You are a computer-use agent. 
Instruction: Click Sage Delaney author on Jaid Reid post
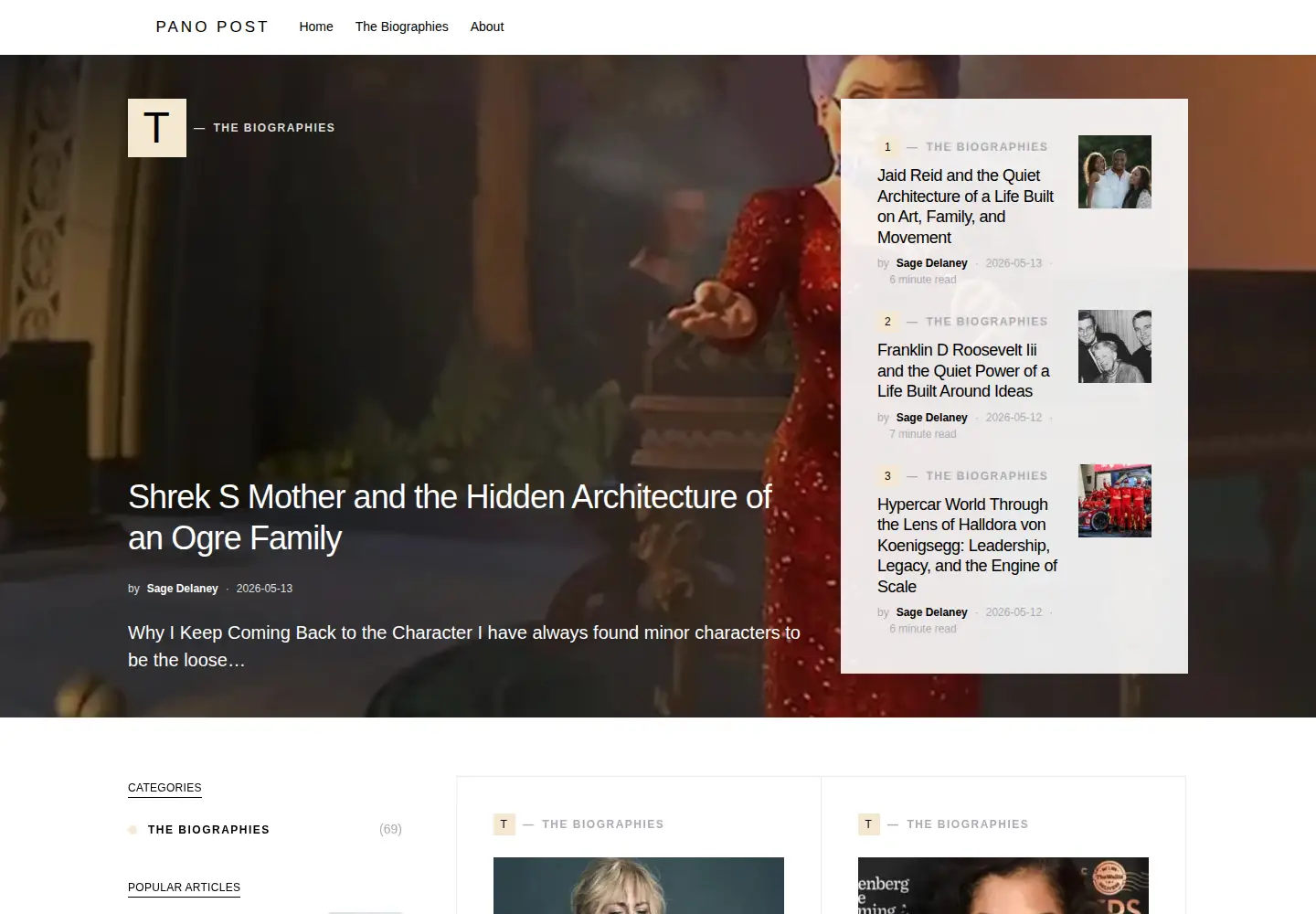coord(931,263)
